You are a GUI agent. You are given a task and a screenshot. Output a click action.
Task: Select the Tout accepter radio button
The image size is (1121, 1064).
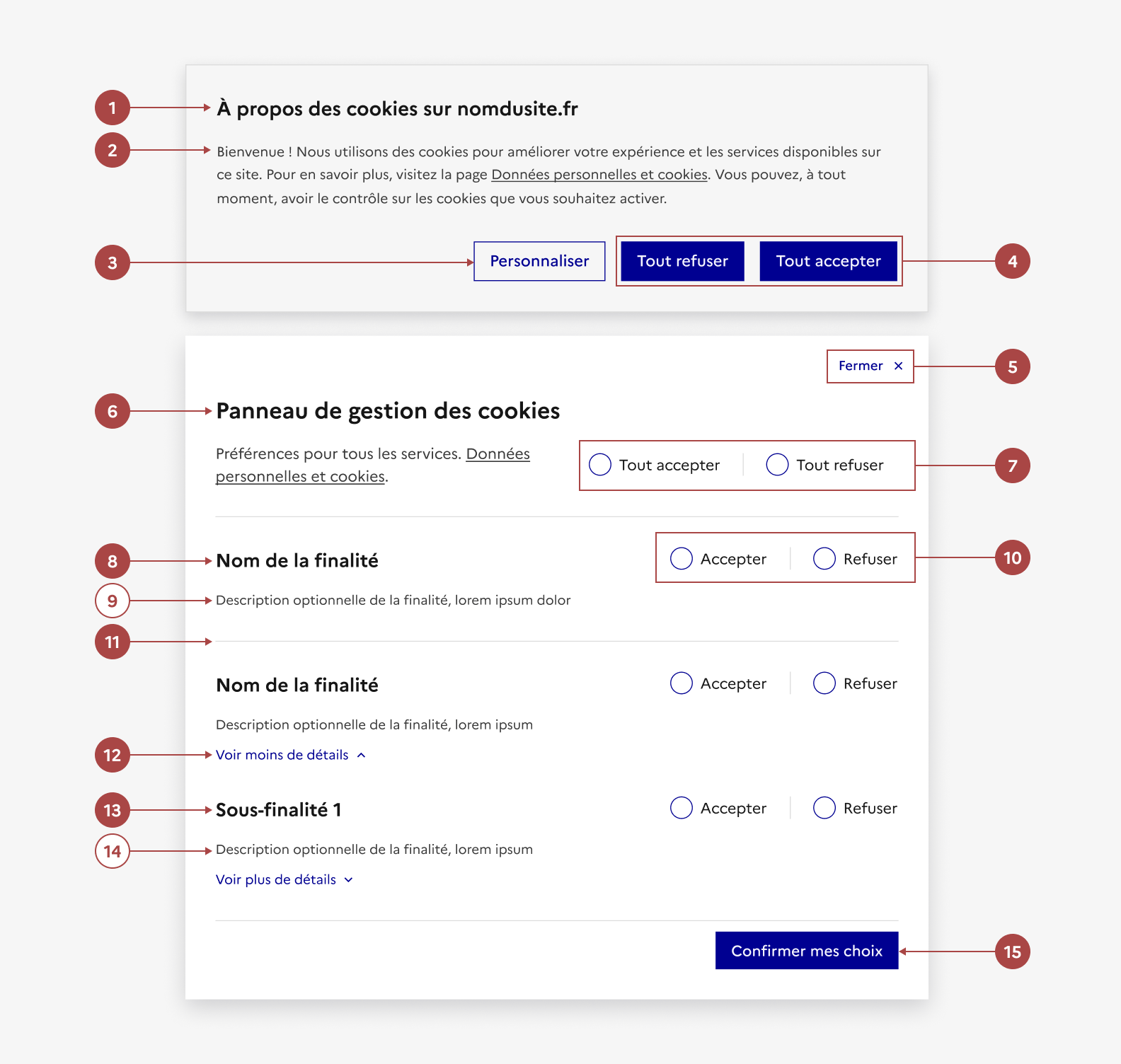[600, 465]
